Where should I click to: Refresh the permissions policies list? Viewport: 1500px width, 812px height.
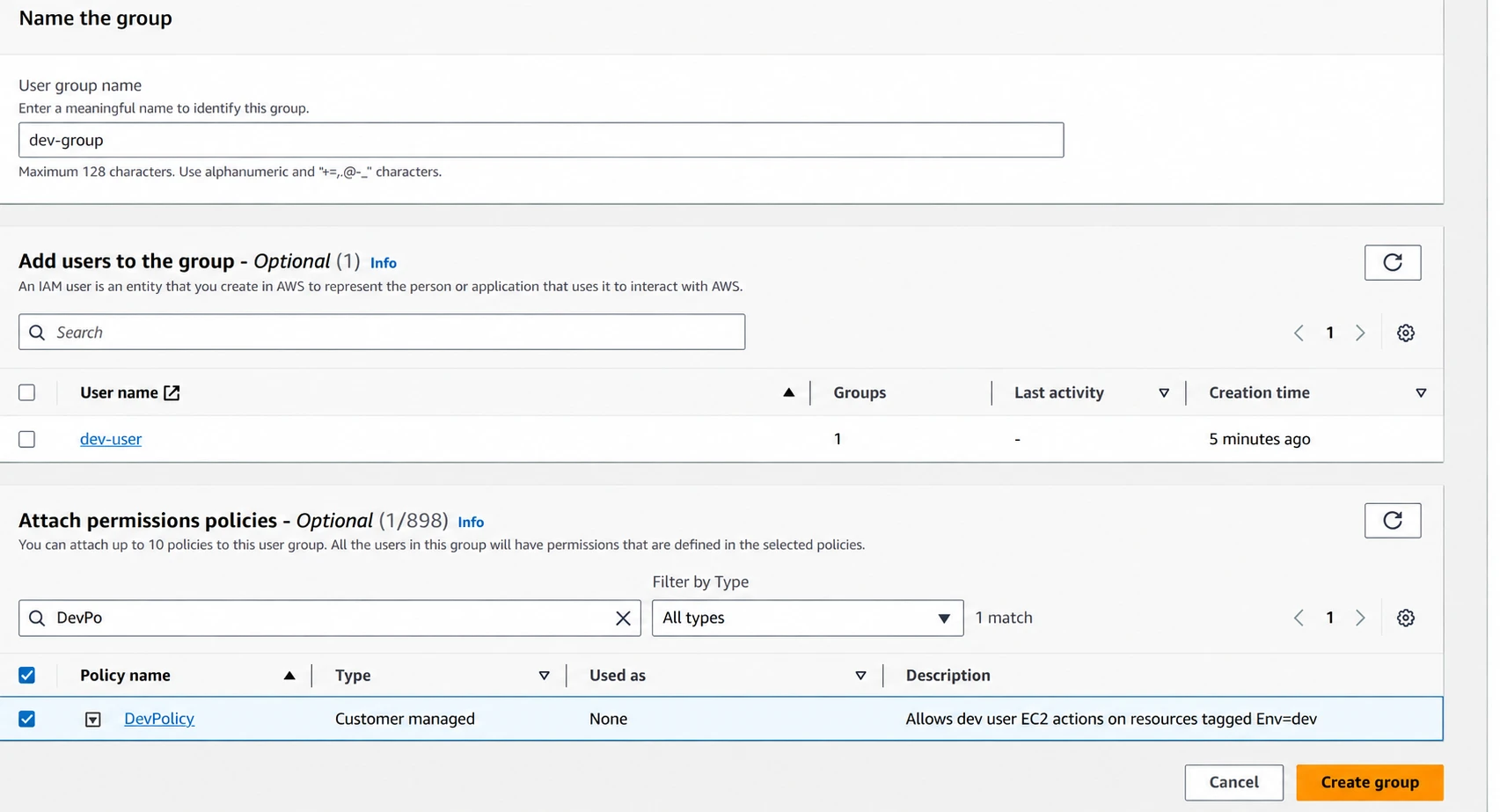pos(1392,520)
